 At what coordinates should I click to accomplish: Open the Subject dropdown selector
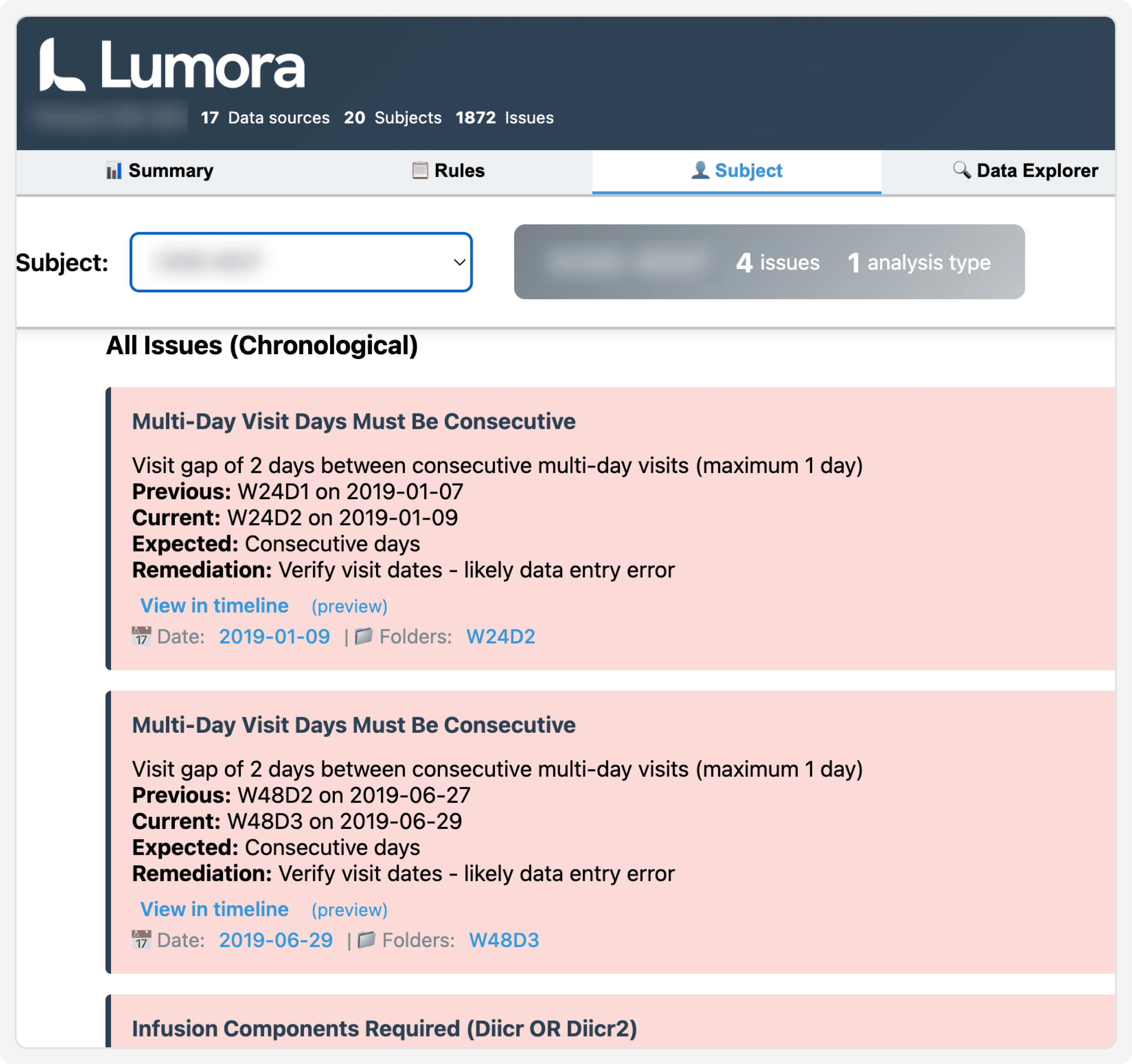(300, 262)
